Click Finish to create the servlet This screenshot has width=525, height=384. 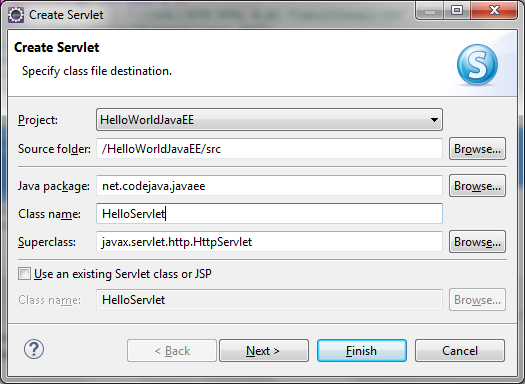click(362, 351)
